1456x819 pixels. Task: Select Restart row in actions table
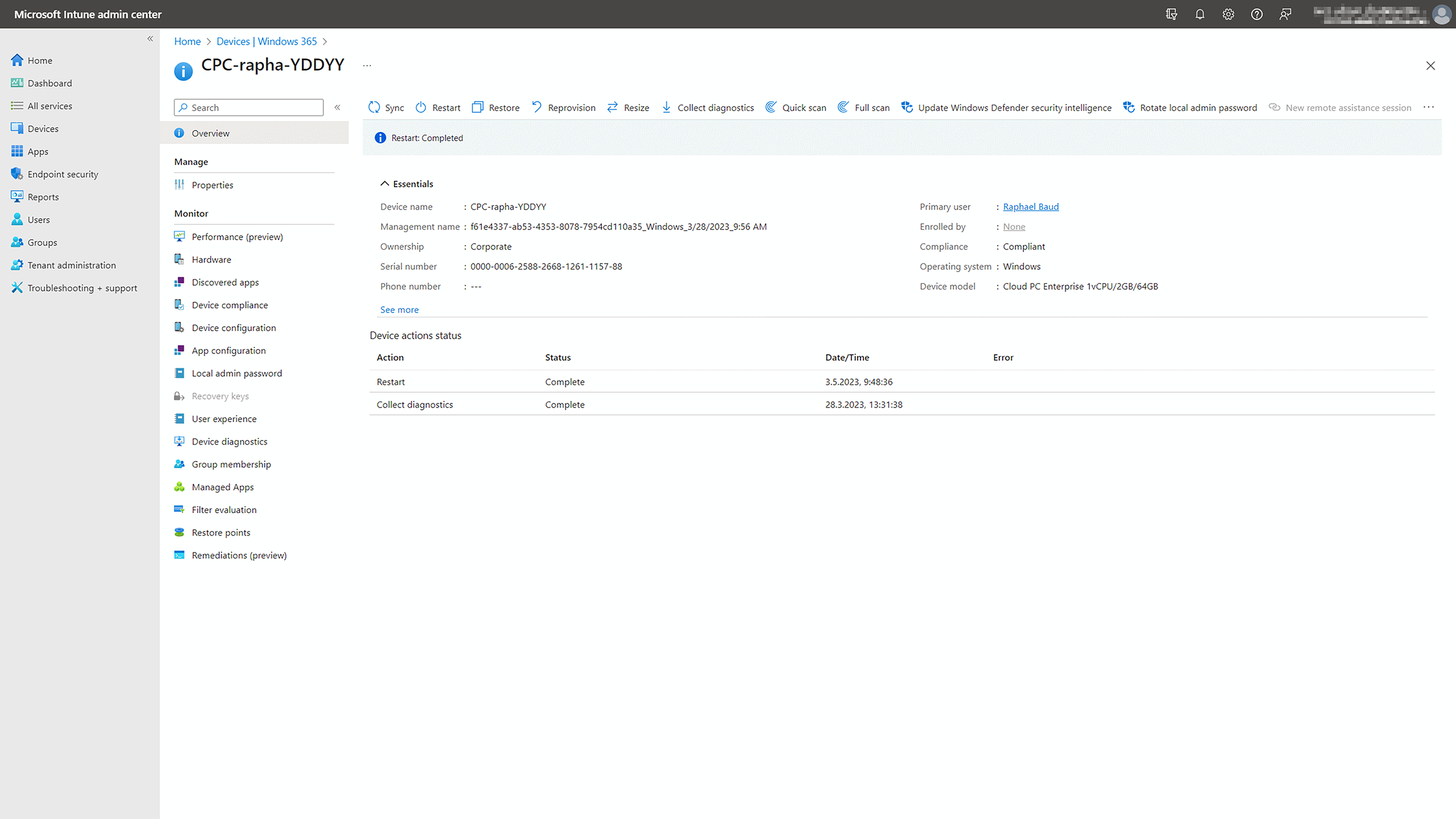(x=902, y=382)
